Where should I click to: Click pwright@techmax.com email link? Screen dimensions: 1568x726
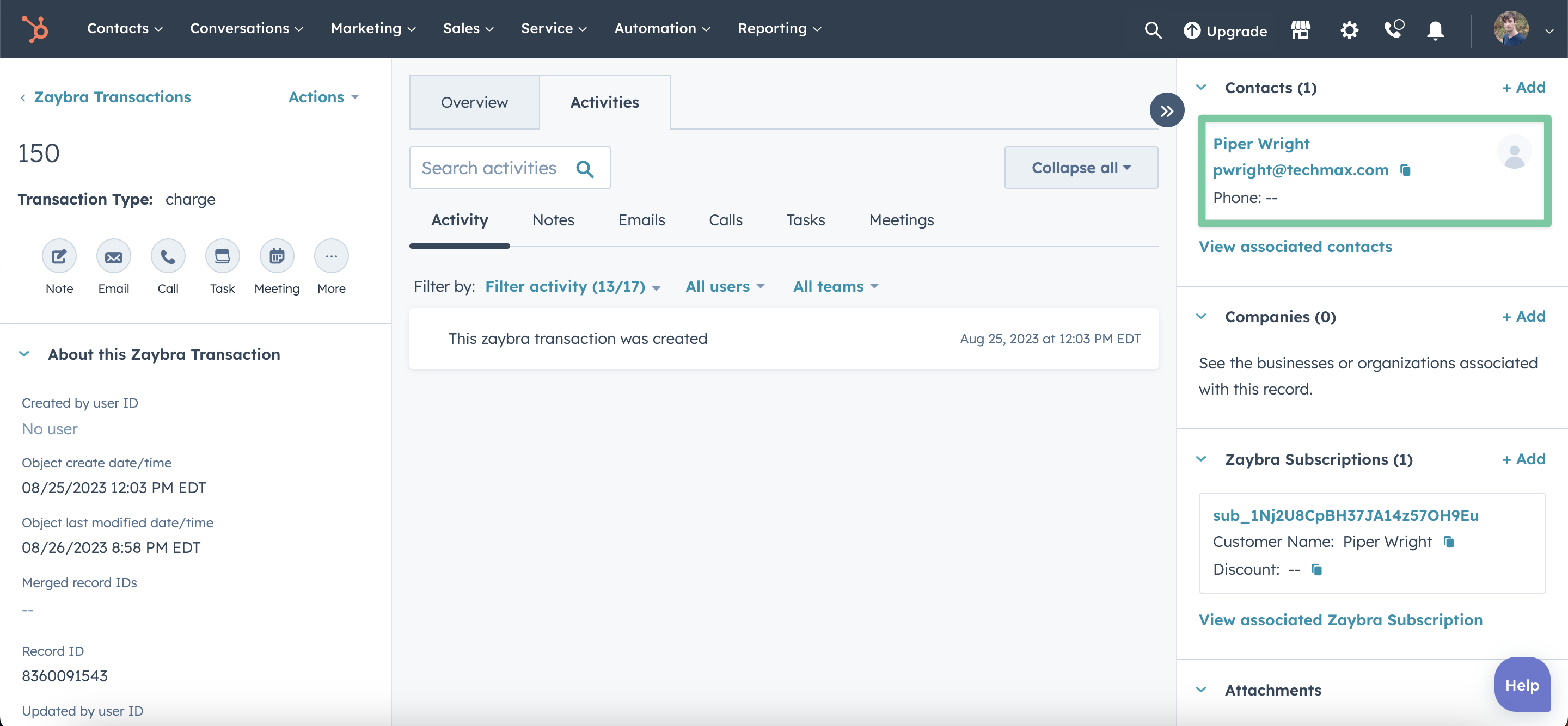1300,170
